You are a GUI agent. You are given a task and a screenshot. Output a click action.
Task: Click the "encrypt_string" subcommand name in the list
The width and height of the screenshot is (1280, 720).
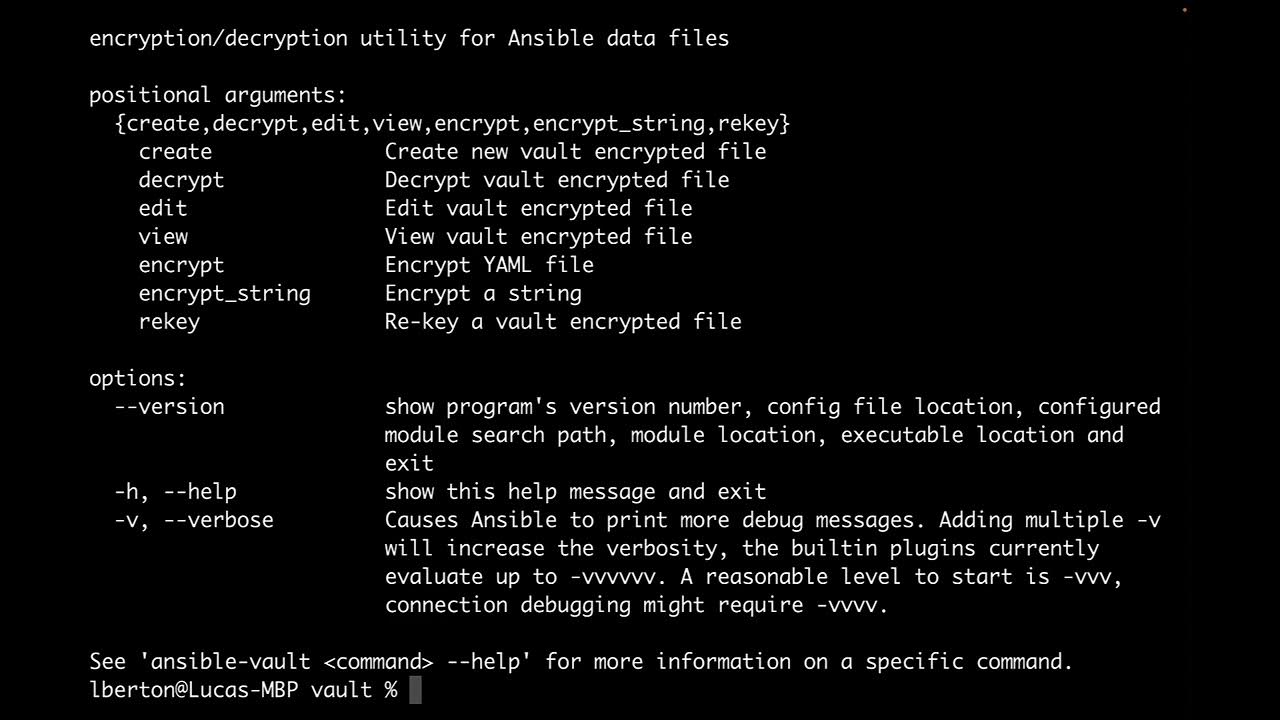coord(224,293)
